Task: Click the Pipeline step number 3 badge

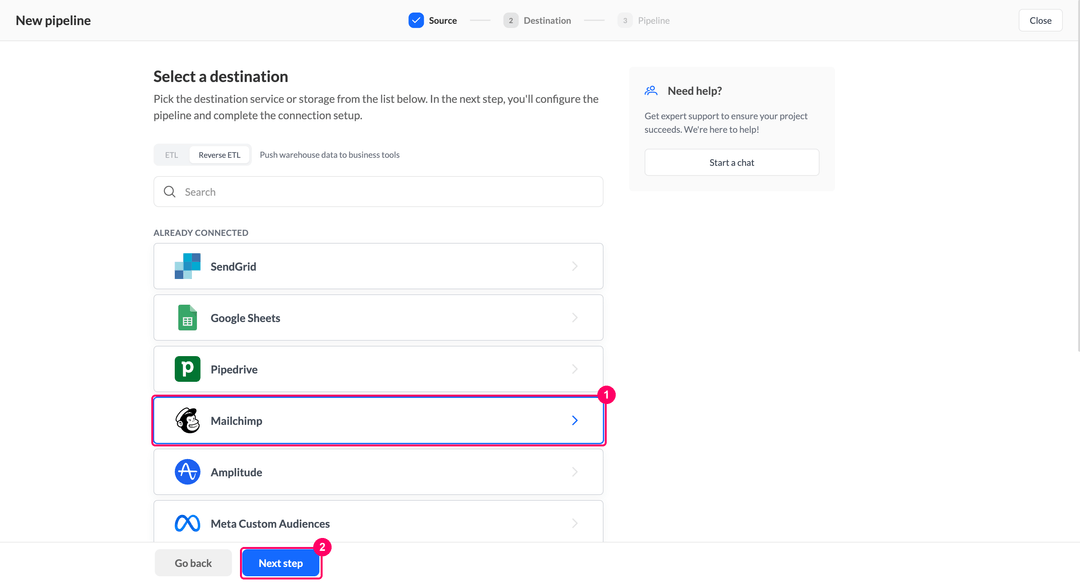Action: [x=625, y=21]
